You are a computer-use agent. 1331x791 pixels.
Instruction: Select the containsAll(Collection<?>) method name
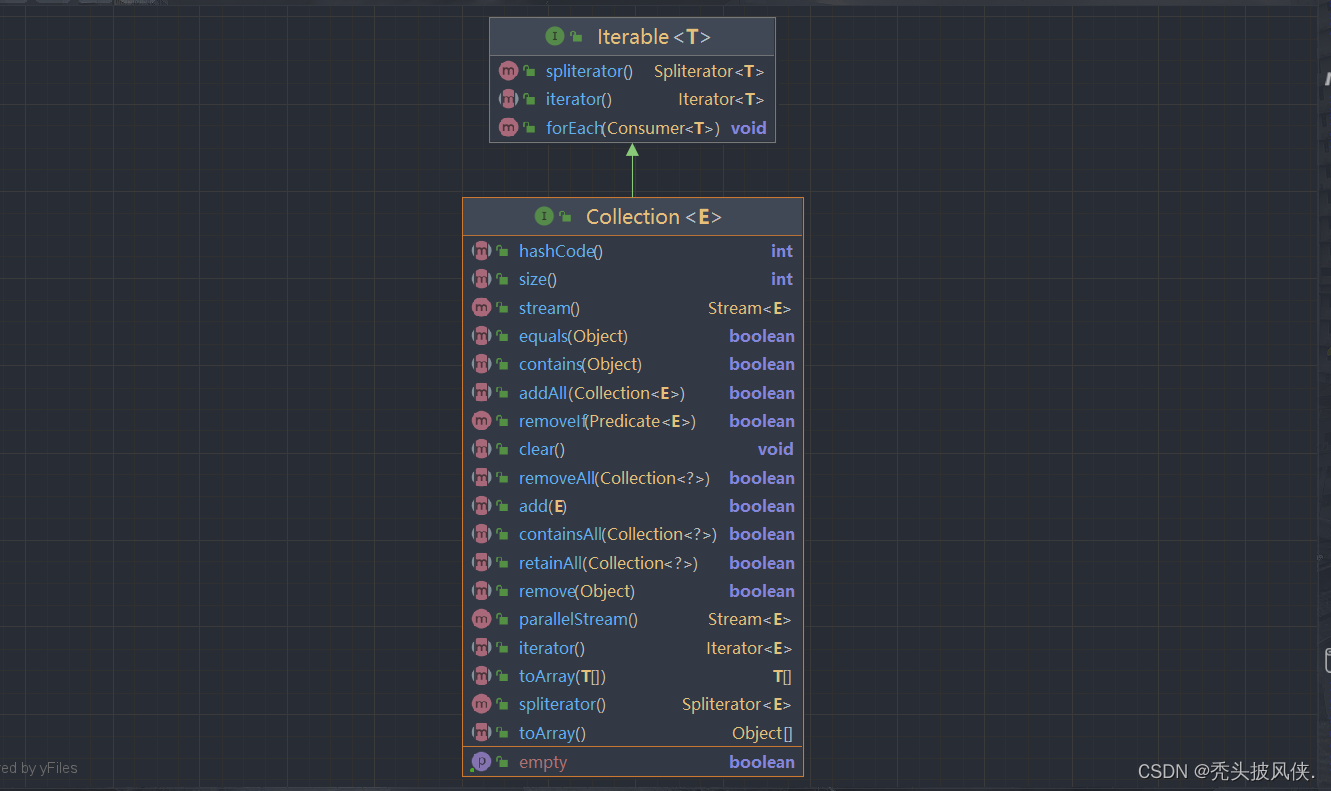[x=618, y=534]
